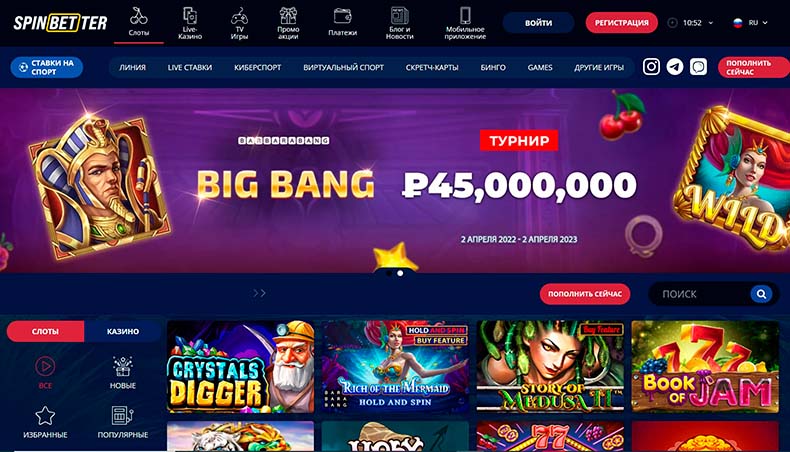The image size is (790, 452).
Task: Switch to the Казино toggle
Action: tap(123, 331)
